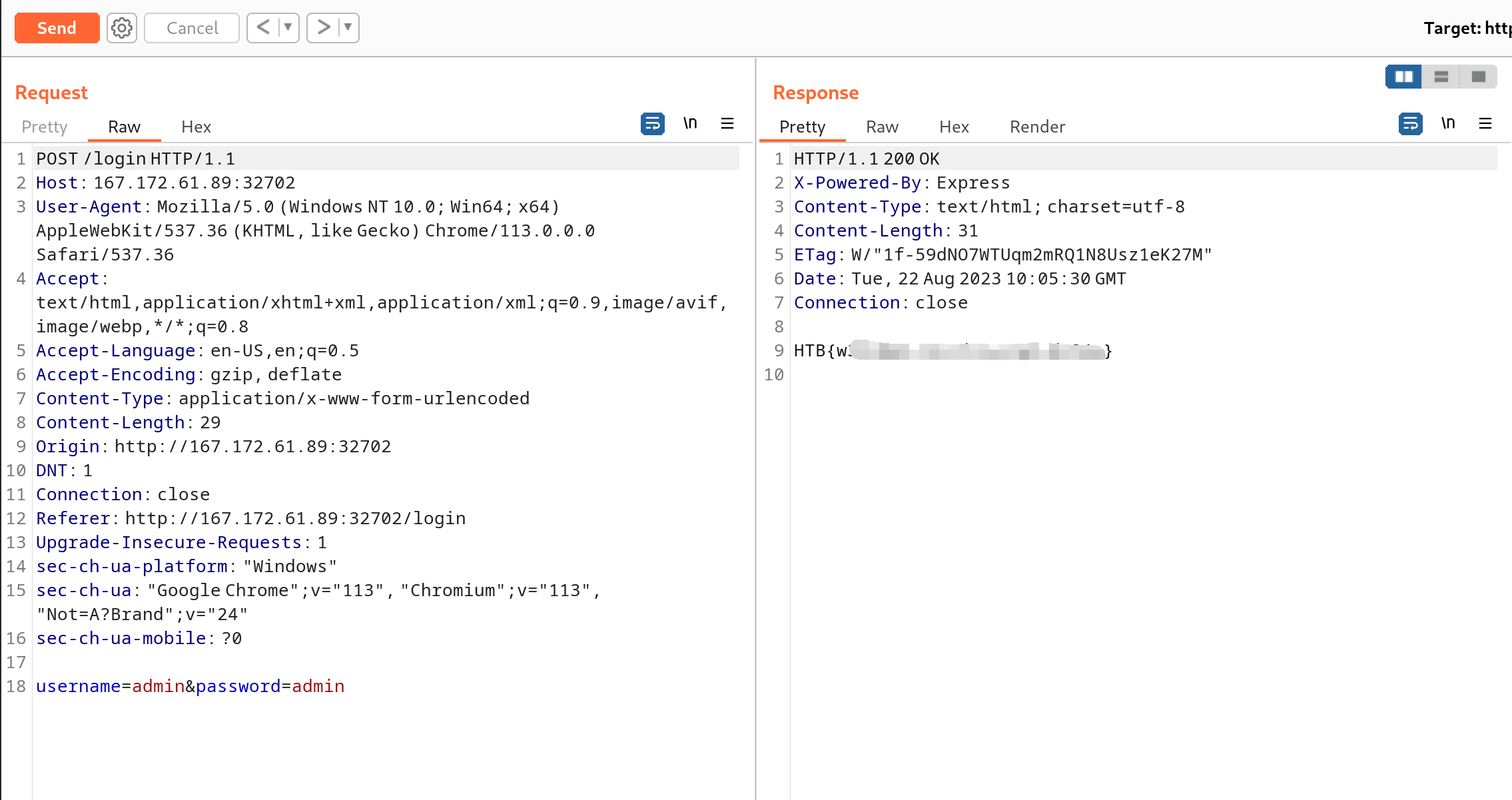Open the Request Hex tab
The height and width of the screenshot is (800, 1512).
pos(196,127)
